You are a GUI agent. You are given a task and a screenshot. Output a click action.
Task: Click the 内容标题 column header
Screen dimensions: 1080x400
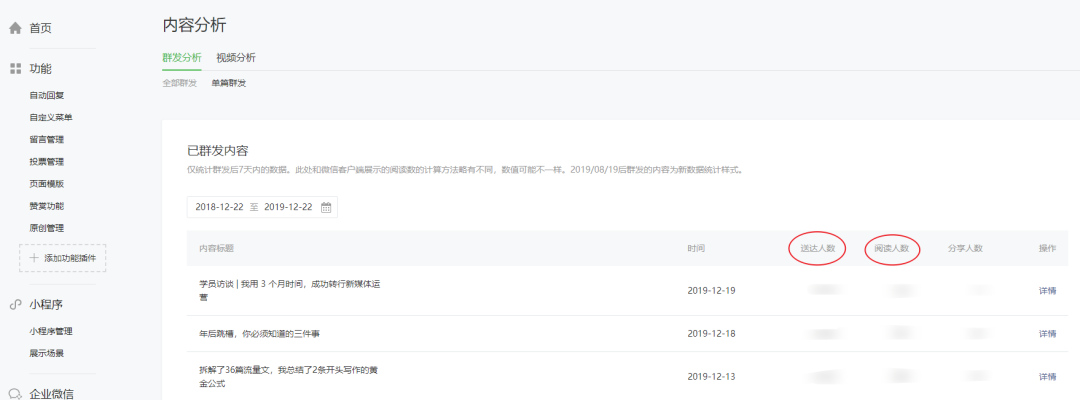point(217,249)
